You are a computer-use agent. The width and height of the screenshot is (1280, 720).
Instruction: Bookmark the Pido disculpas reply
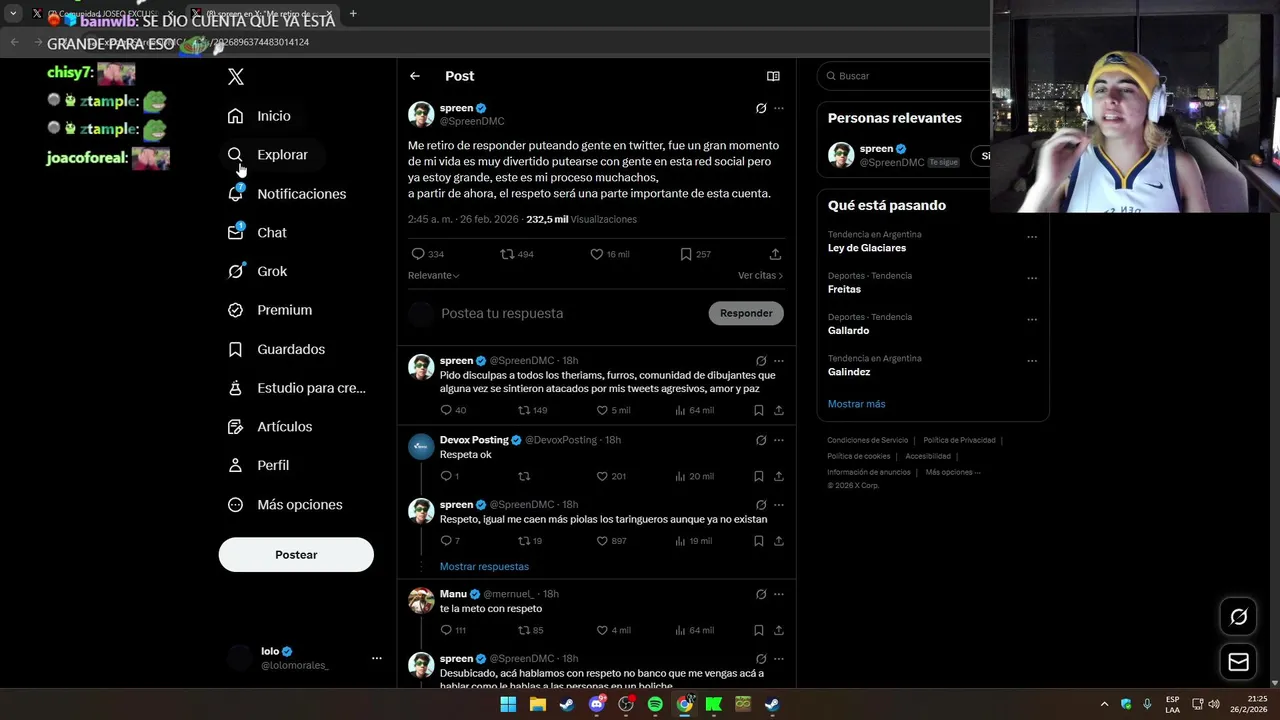coord(759,410)
